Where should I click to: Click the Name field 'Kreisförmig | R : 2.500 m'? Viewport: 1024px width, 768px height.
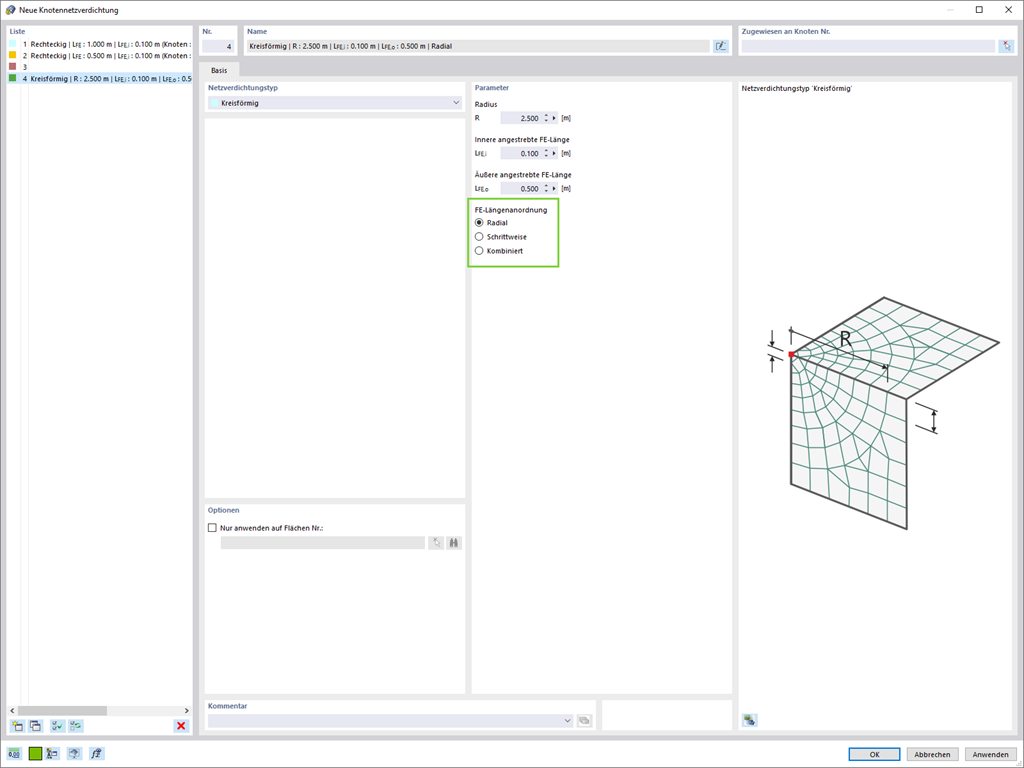pyautogui.click(x=478, y=46)
